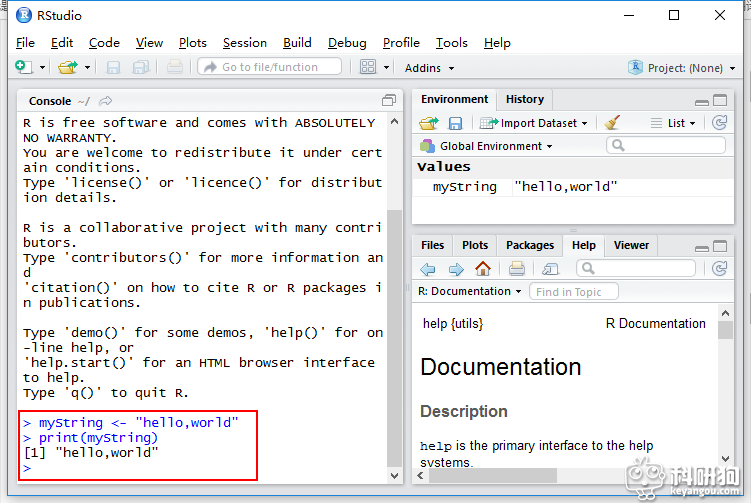The height and width of the screenshot is (503, 751).
Task: Click the Load workspace icon in Environment
Action: click(429, 123)
